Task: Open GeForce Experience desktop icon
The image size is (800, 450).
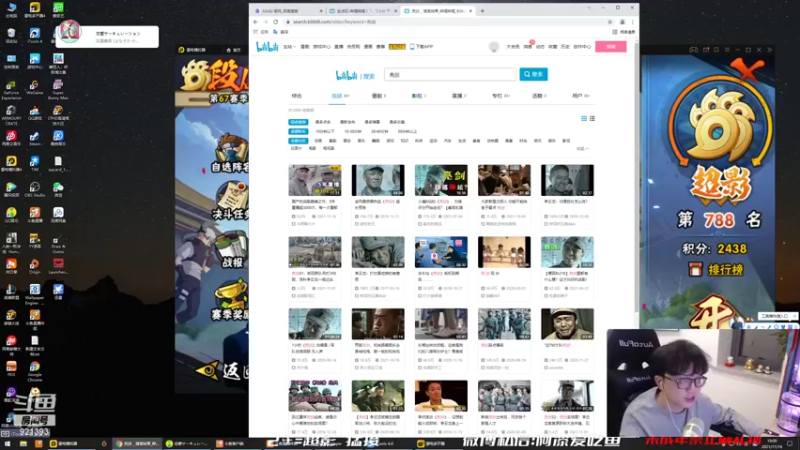Action: [11, 89]
